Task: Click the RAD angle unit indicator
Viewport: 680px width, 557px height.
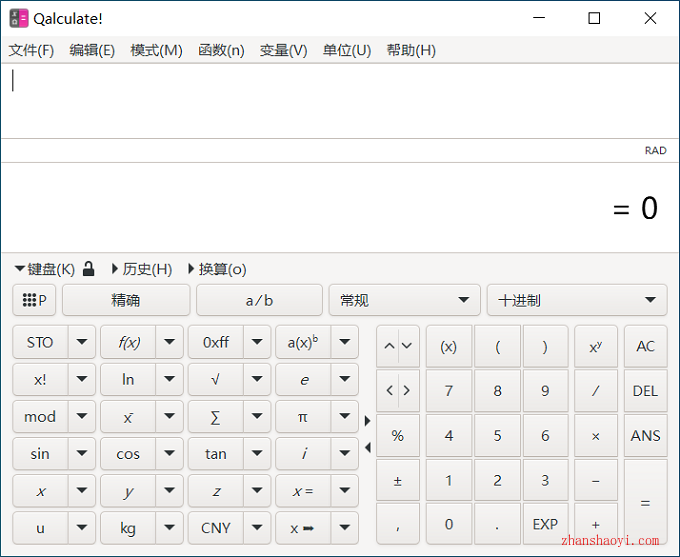Action: (x=655, y=151)
